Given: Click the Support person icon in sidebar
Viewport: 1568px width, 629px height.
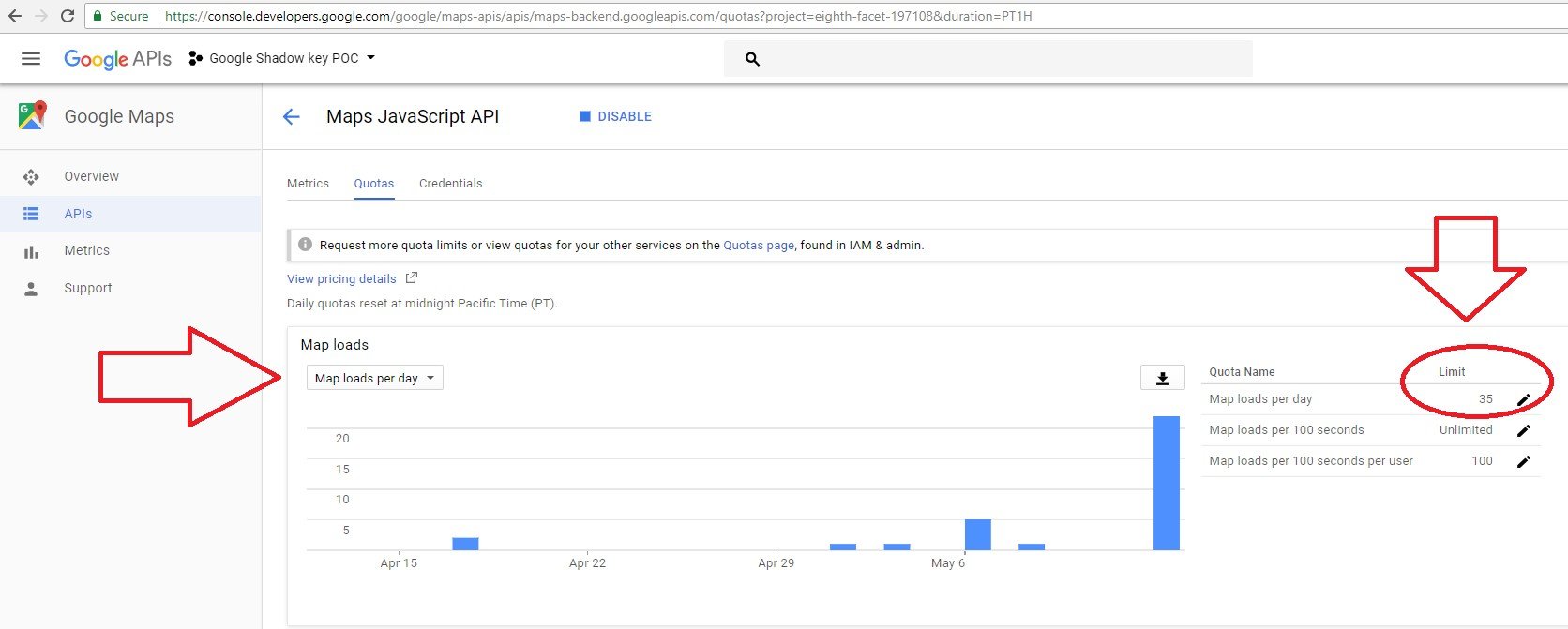Looking at the screenshot, I should tap(31, 289).
